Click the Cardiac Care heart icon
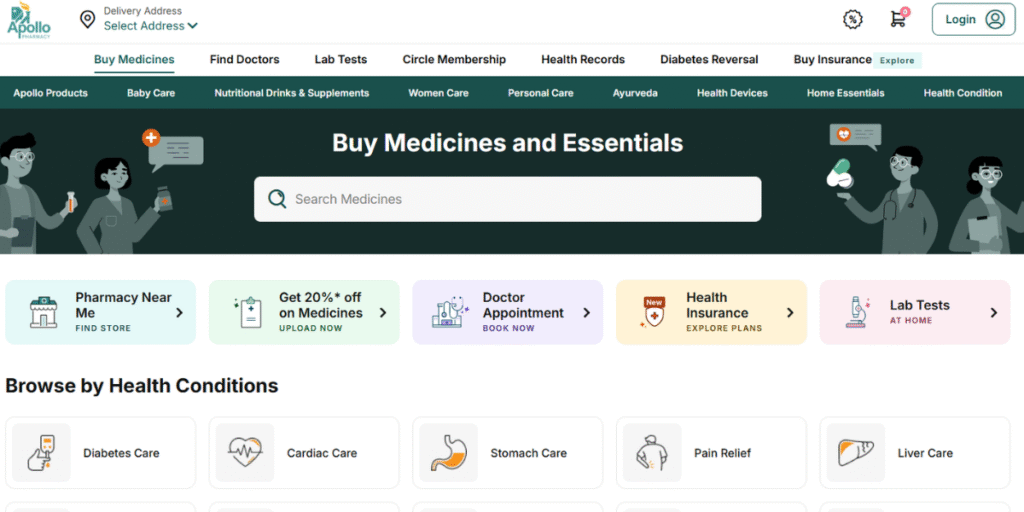This screenshot has width=1024, height=512. [245, 453]
